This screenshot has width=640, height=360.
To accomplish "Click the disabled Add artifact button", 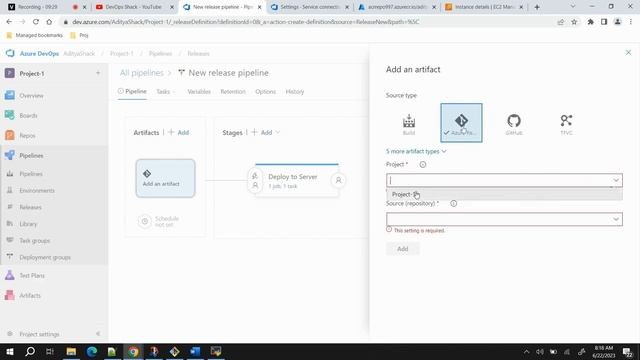I will [x=402, y=249].
